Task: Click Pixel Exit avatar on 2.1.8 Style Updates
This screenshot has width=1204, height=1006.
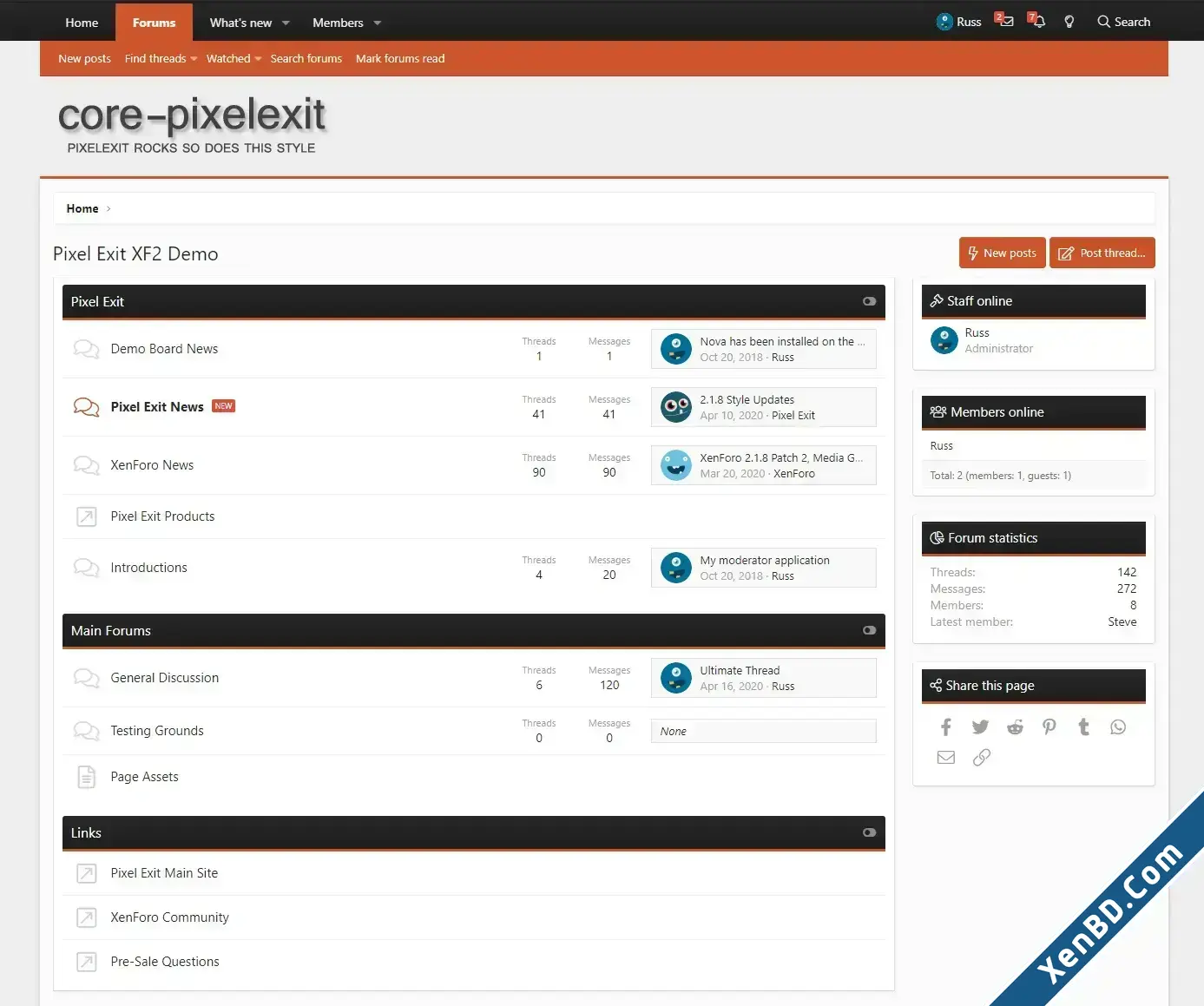Action: pos(676,407)
